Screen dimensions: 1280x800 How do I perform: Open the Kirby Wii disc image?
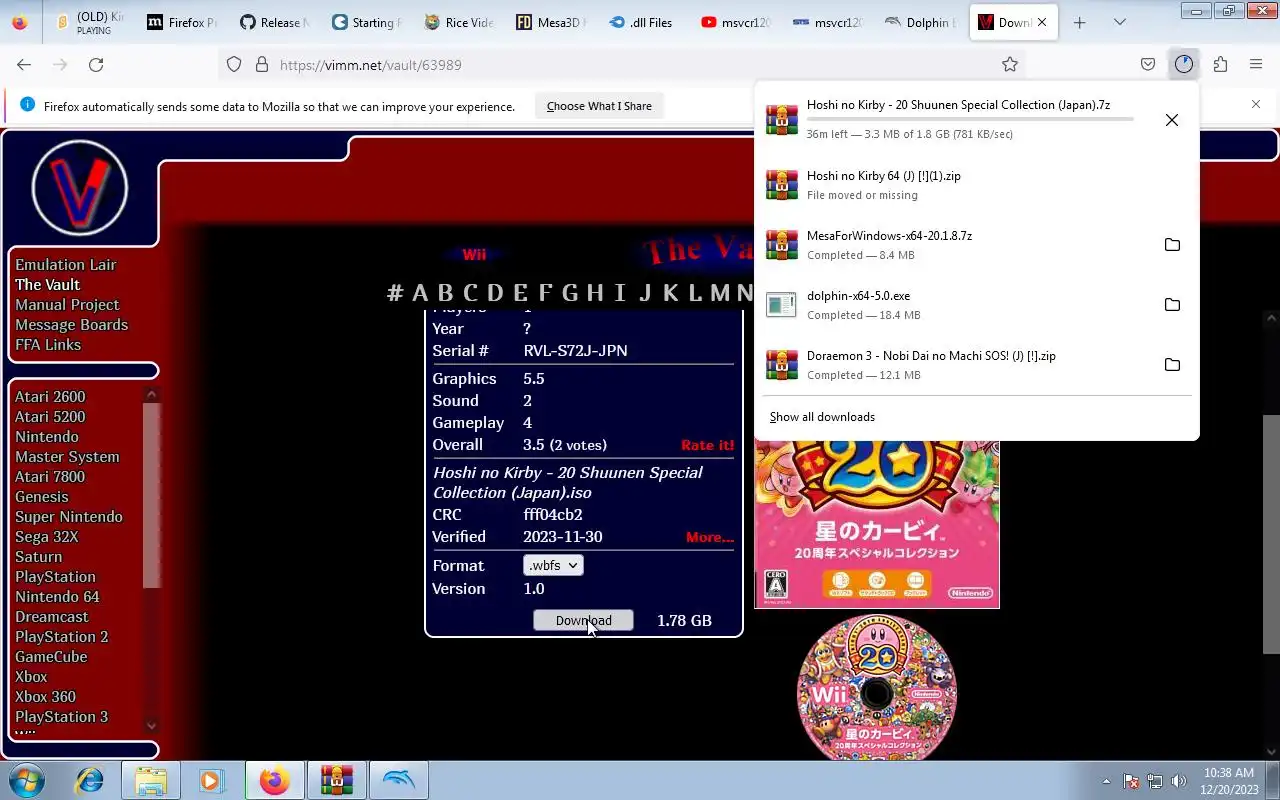point(877,688)
